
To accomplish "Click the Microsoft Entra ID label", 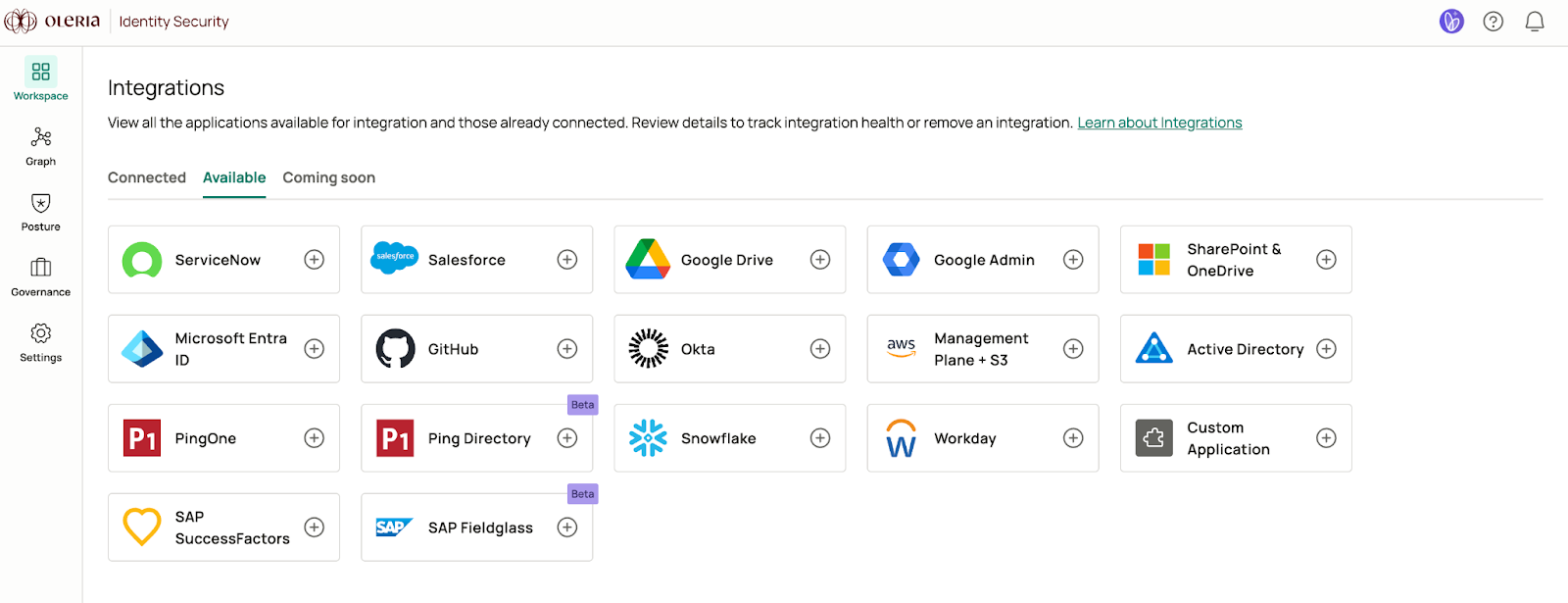I will click(231, 349).
